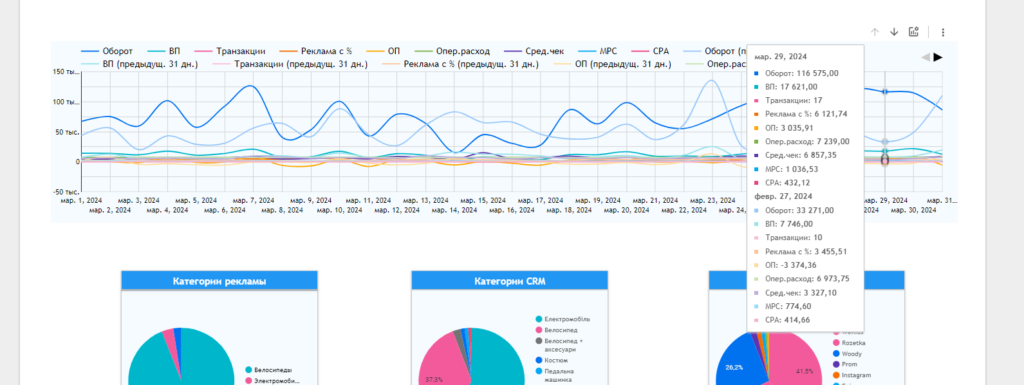Click the мар. 29, 2024 axis label
1024x385 pixels.
pos(886,200)
